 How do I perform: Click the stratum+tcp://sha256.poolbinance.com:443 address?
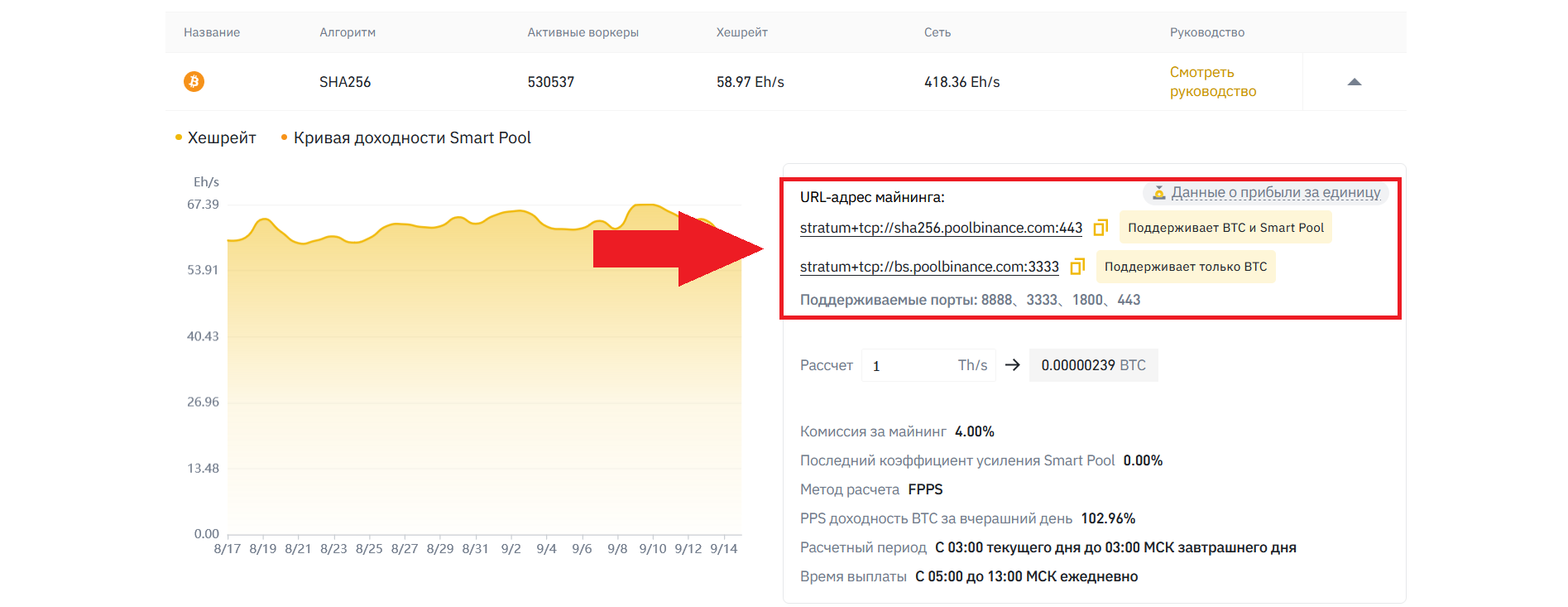(x=941, y=228)
